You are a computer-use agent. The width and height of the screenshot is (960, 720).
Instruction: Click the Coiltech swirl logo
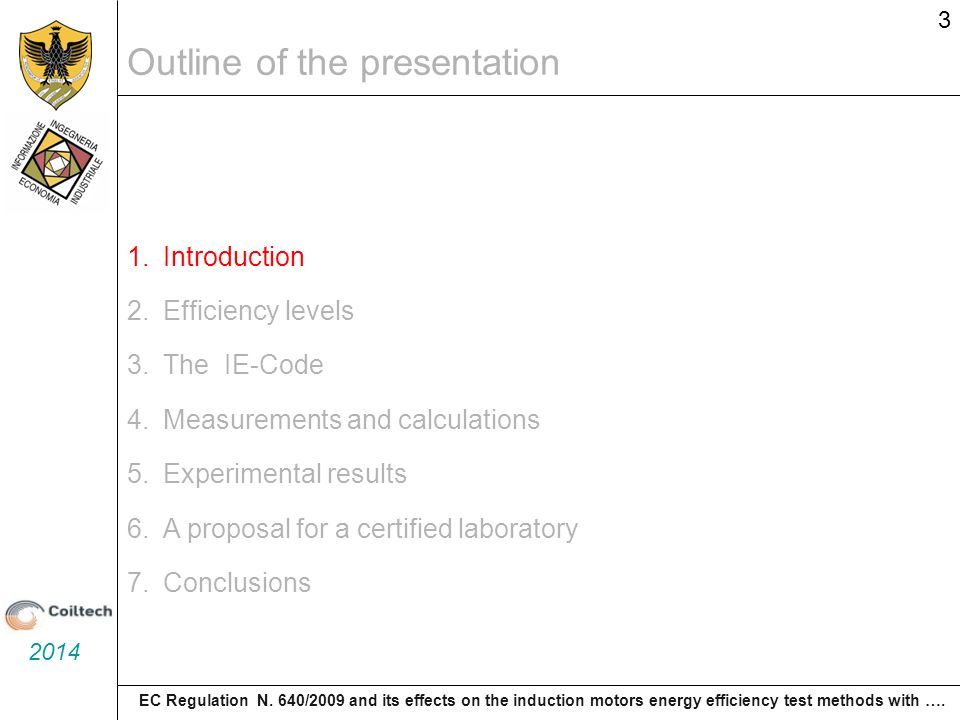[x=24, y=615]
